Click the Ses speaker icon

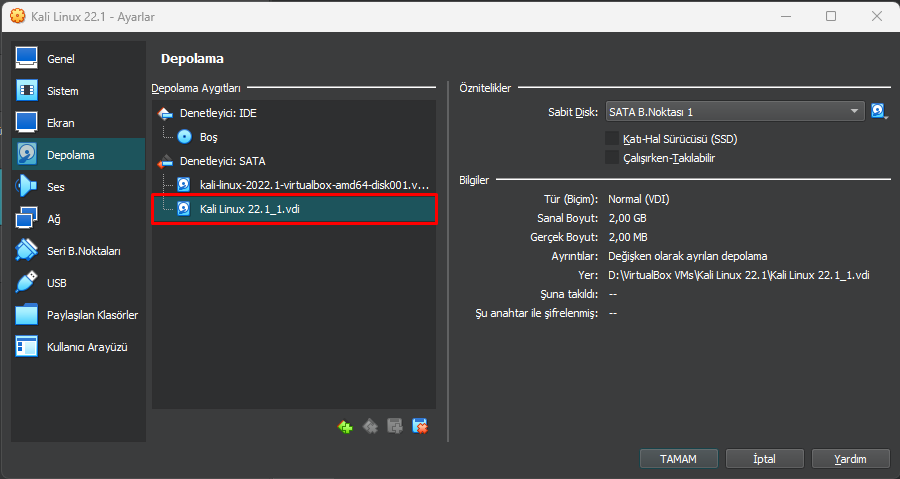tap(26, 186)
